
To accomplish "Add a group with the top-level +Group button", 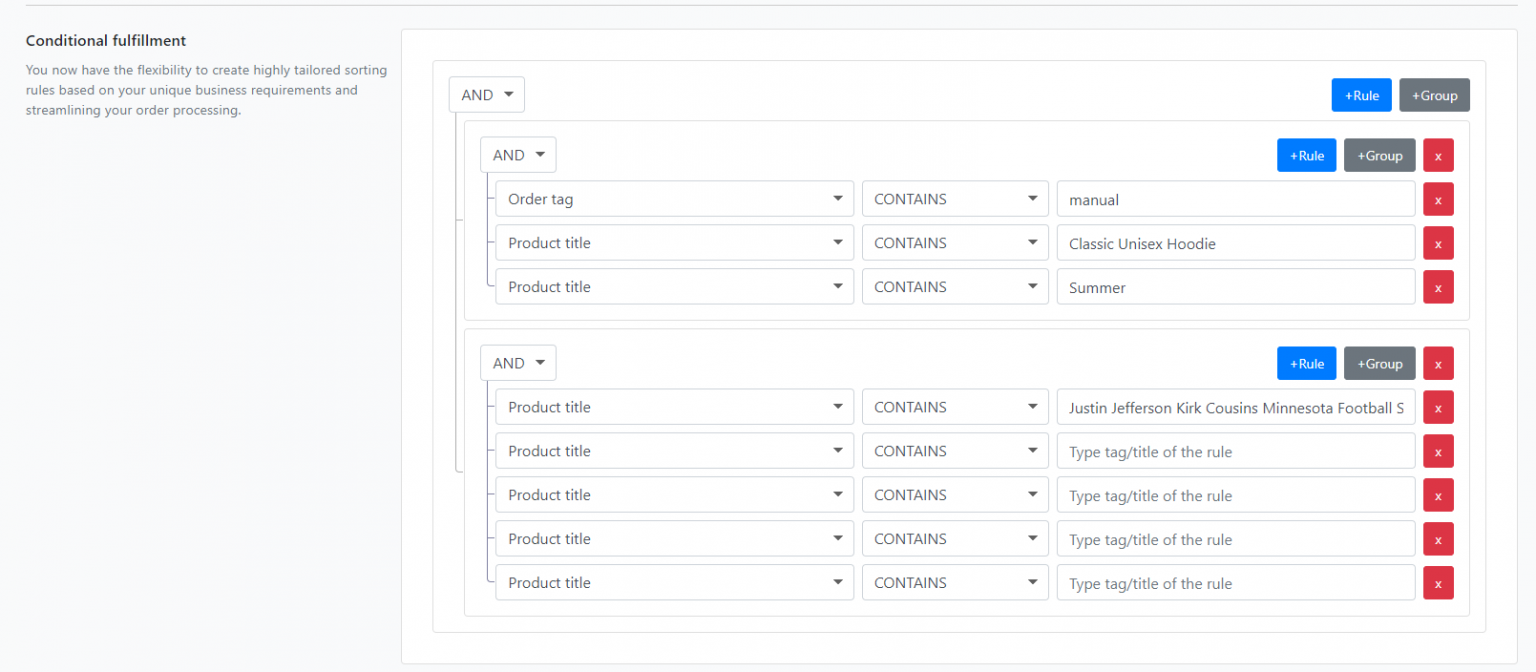I will (1434, 94).
